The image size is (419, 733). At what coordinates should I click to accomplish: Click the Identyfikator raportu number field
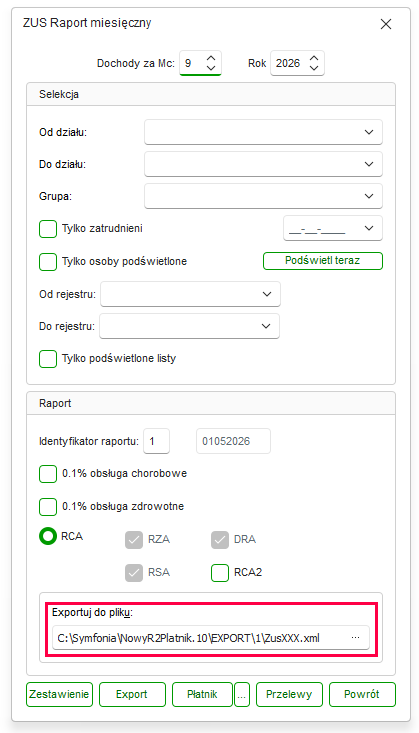click(x=156, y=441)
